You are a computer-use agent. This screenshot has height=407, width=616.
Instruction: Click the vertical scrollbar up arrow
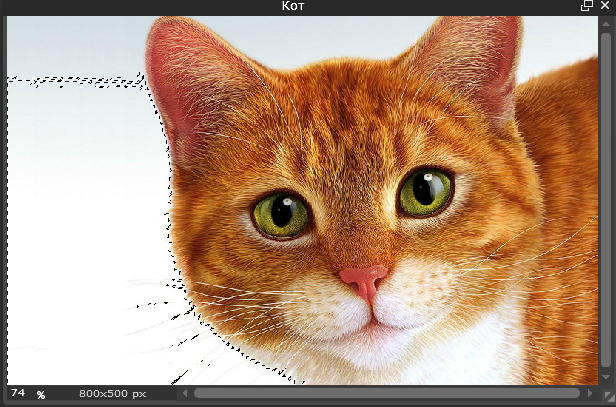[x=606, y=24]
